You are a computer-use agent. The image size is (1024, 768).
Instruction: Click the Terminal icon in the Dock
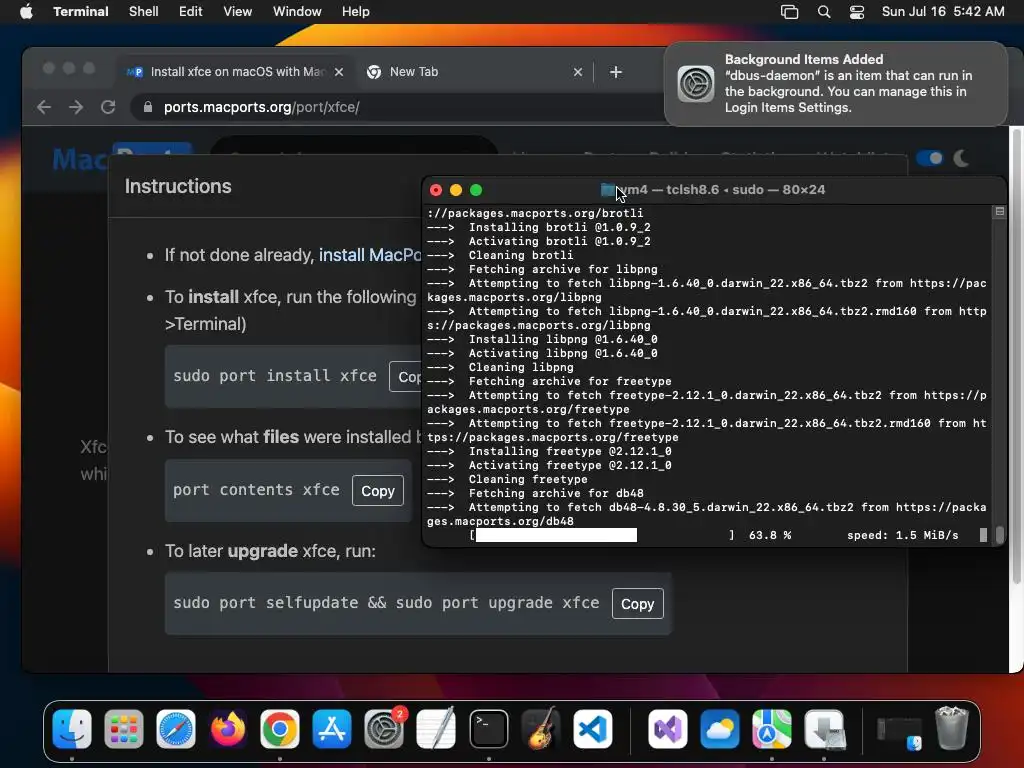[488, 729]
